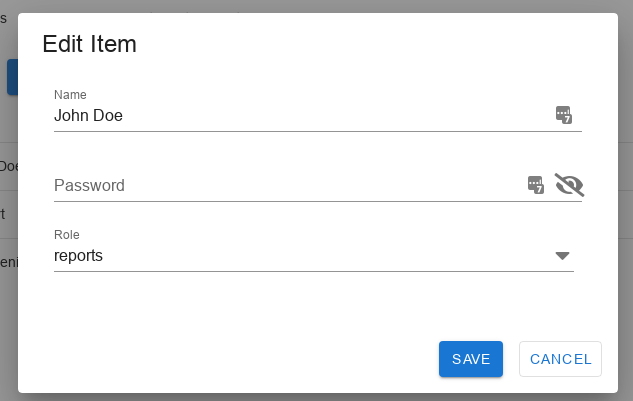Cancel the Edit Item dialog
Screen dimensions: 633x401
[x=560, y=359]
